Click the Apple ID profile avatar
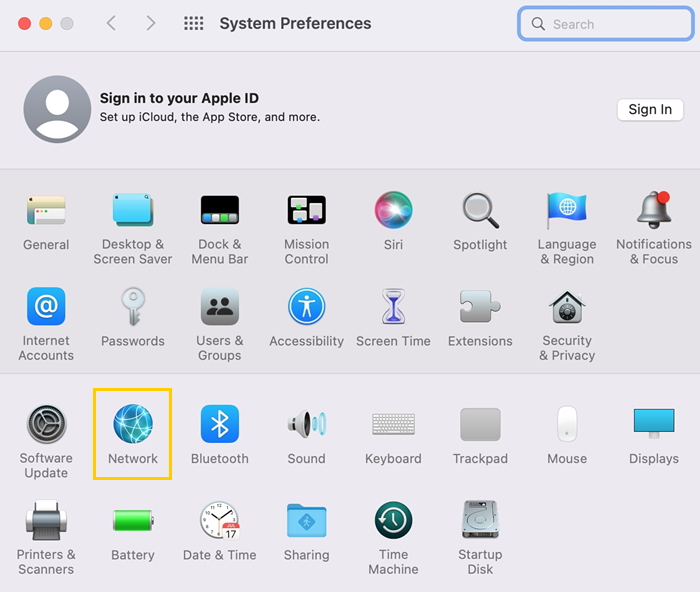Viewport: 700px width, 592px height. [57, 109]
